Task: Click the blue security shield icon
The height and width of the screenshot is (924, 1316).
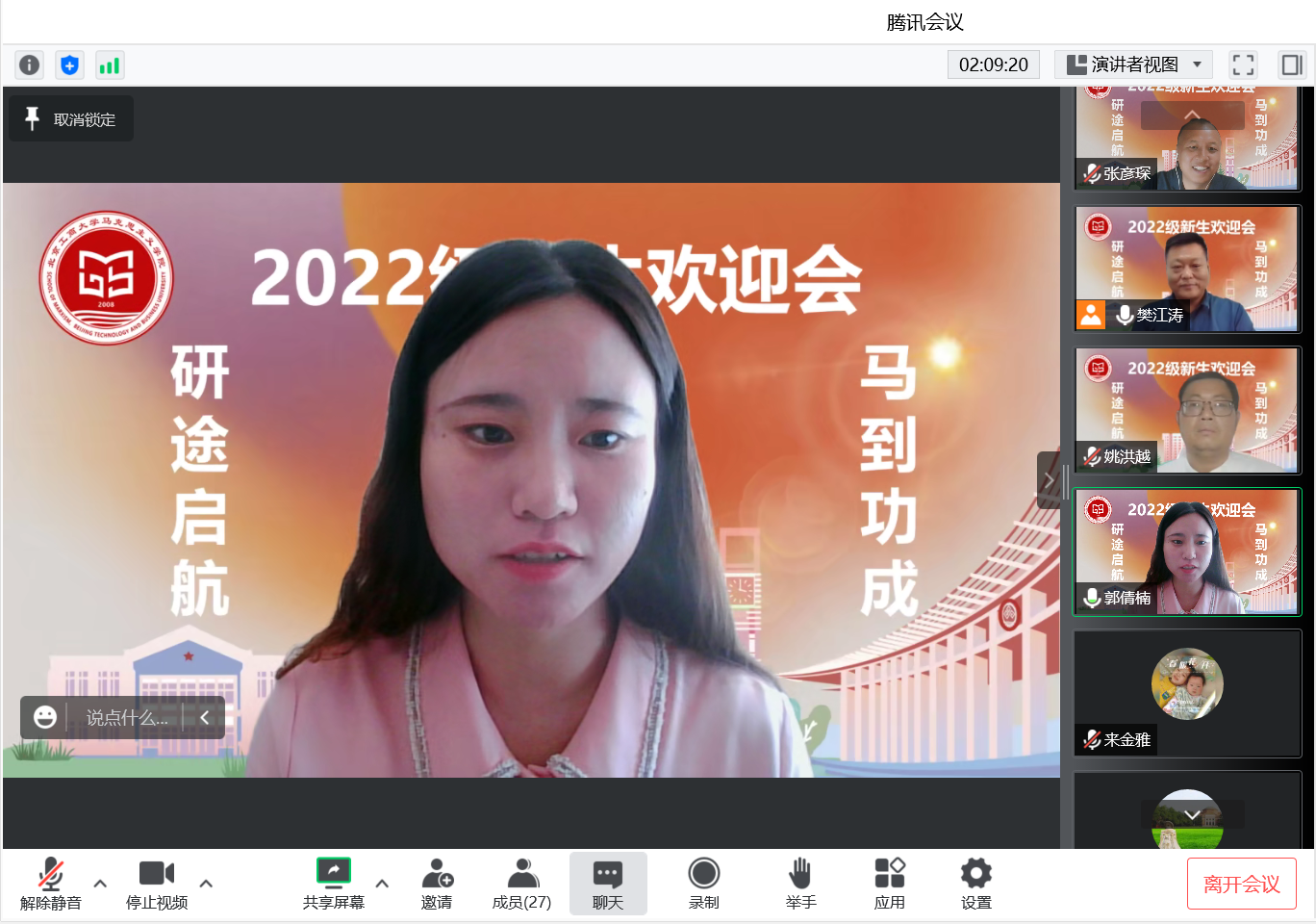Action: tap(69, 64)
